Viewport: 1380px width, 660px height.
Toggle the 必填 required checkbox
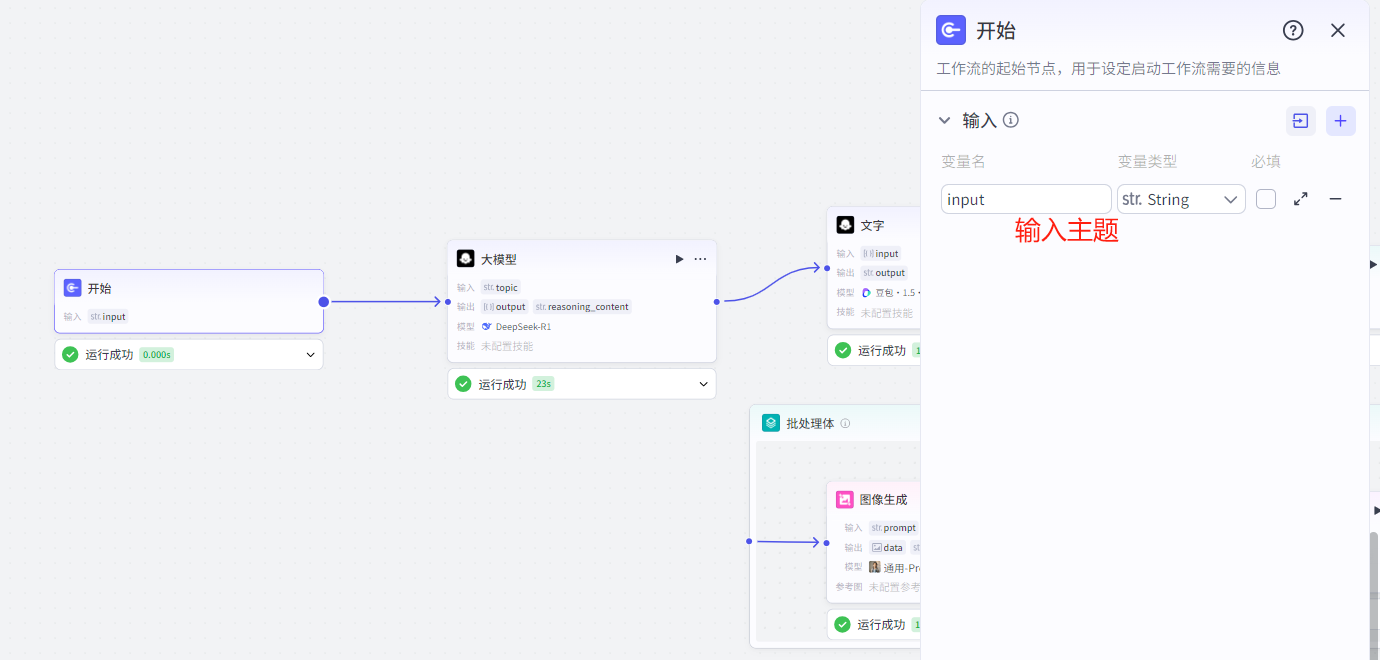[1266, 199]
